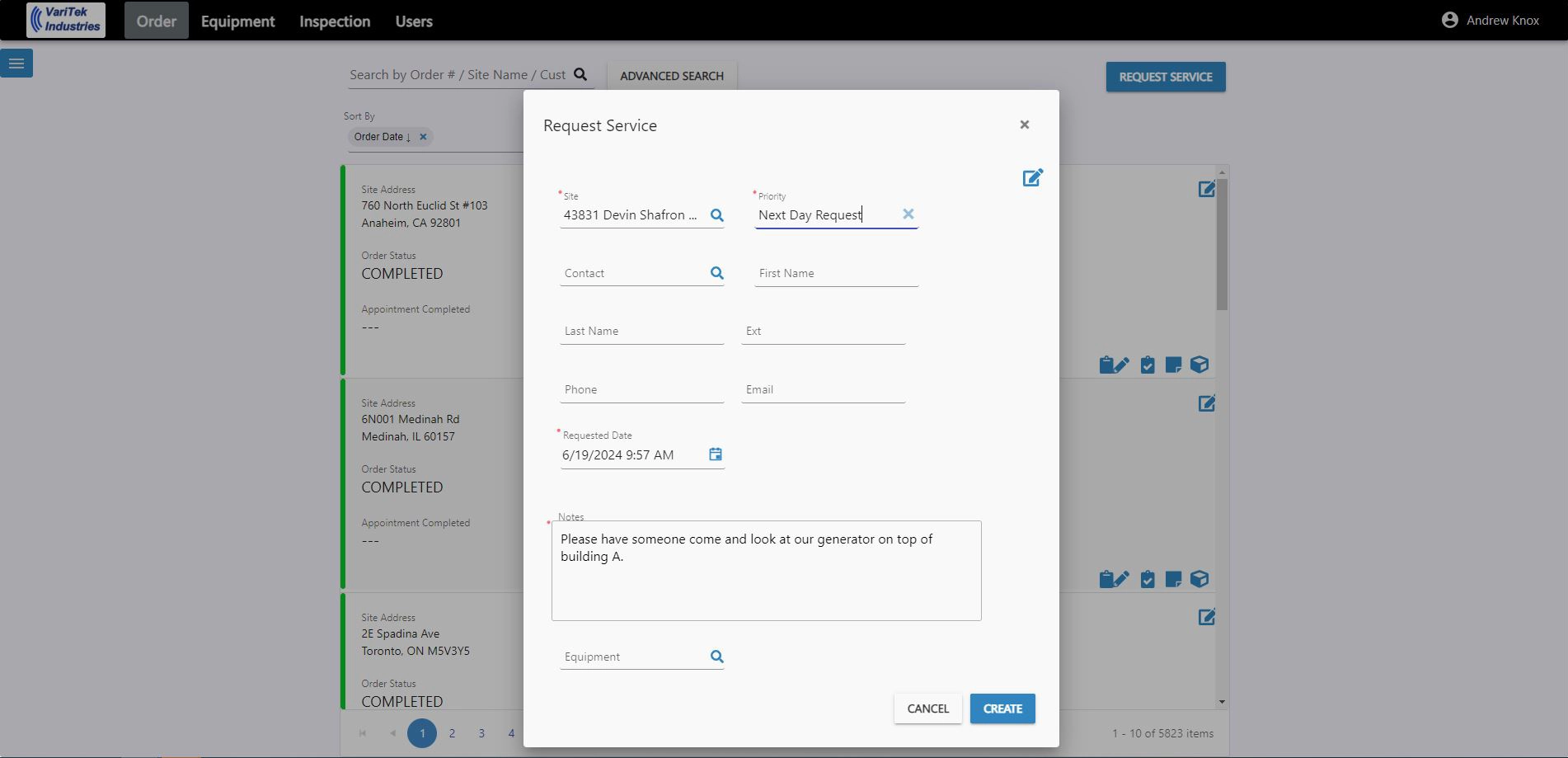Screen dimensions: 1568x758
Task: Click into the First Name field
Action: 837,273
